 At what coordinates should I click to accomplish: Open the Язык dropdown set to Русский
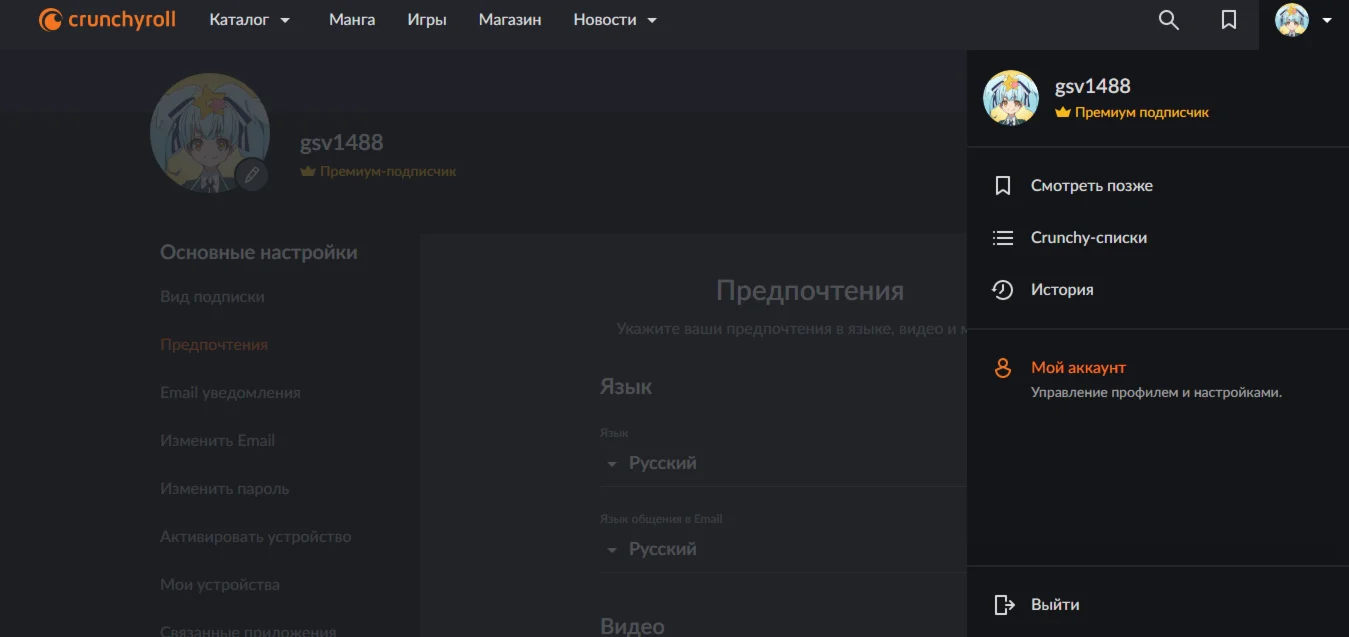coord(783,464)
